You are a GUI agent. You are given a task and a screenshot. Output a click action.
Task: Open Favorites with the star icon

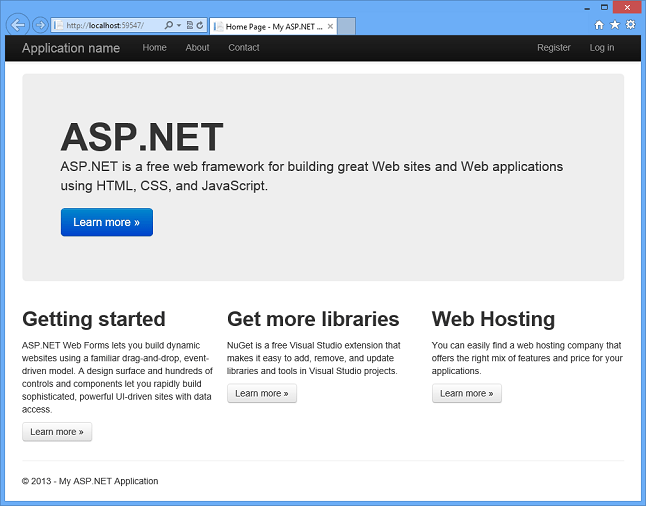[x=614, y=24]
